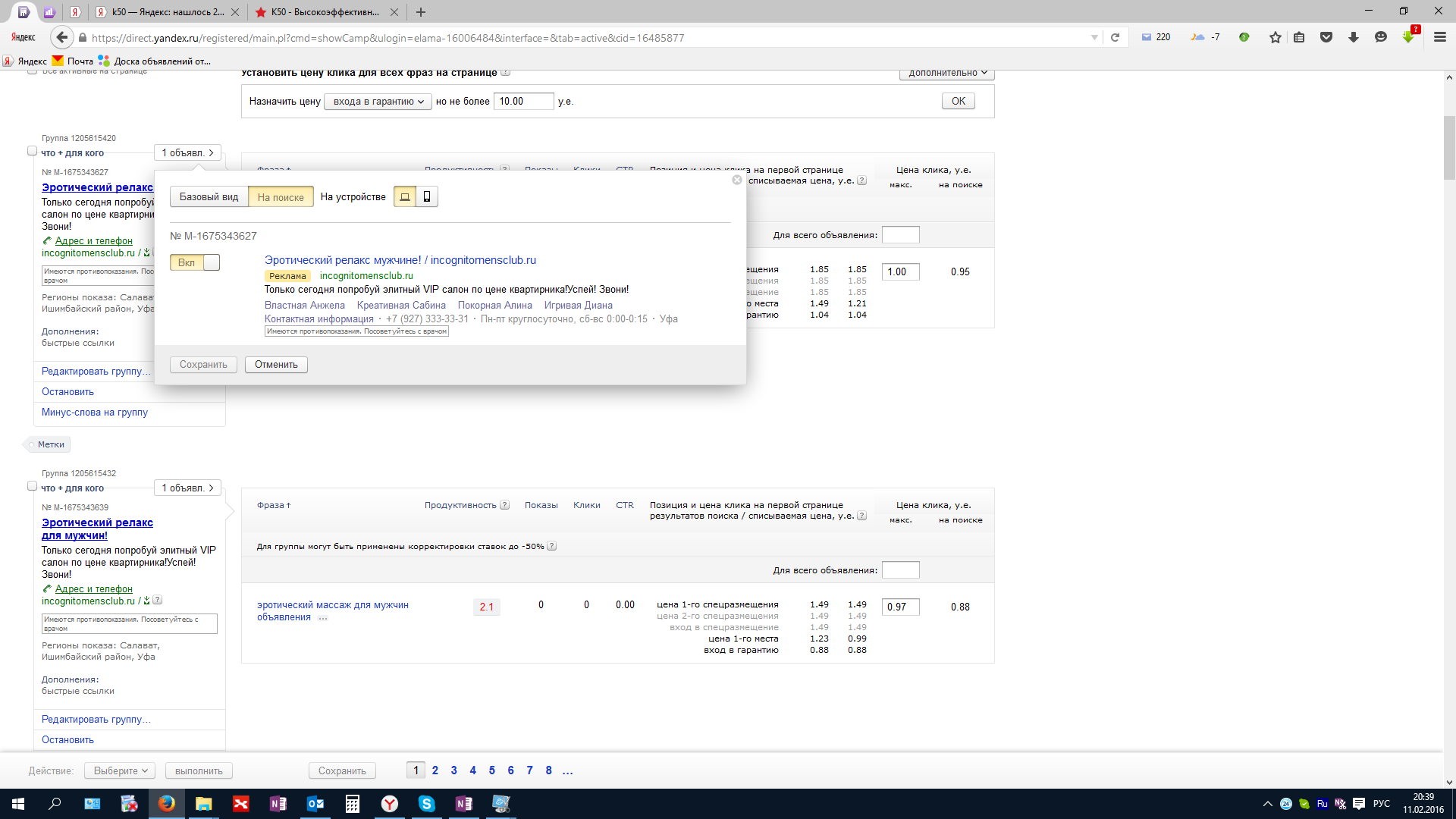1456x819 pixels.
Task: Check the box for group 1205615432
Action: click(x=32, y=486)
